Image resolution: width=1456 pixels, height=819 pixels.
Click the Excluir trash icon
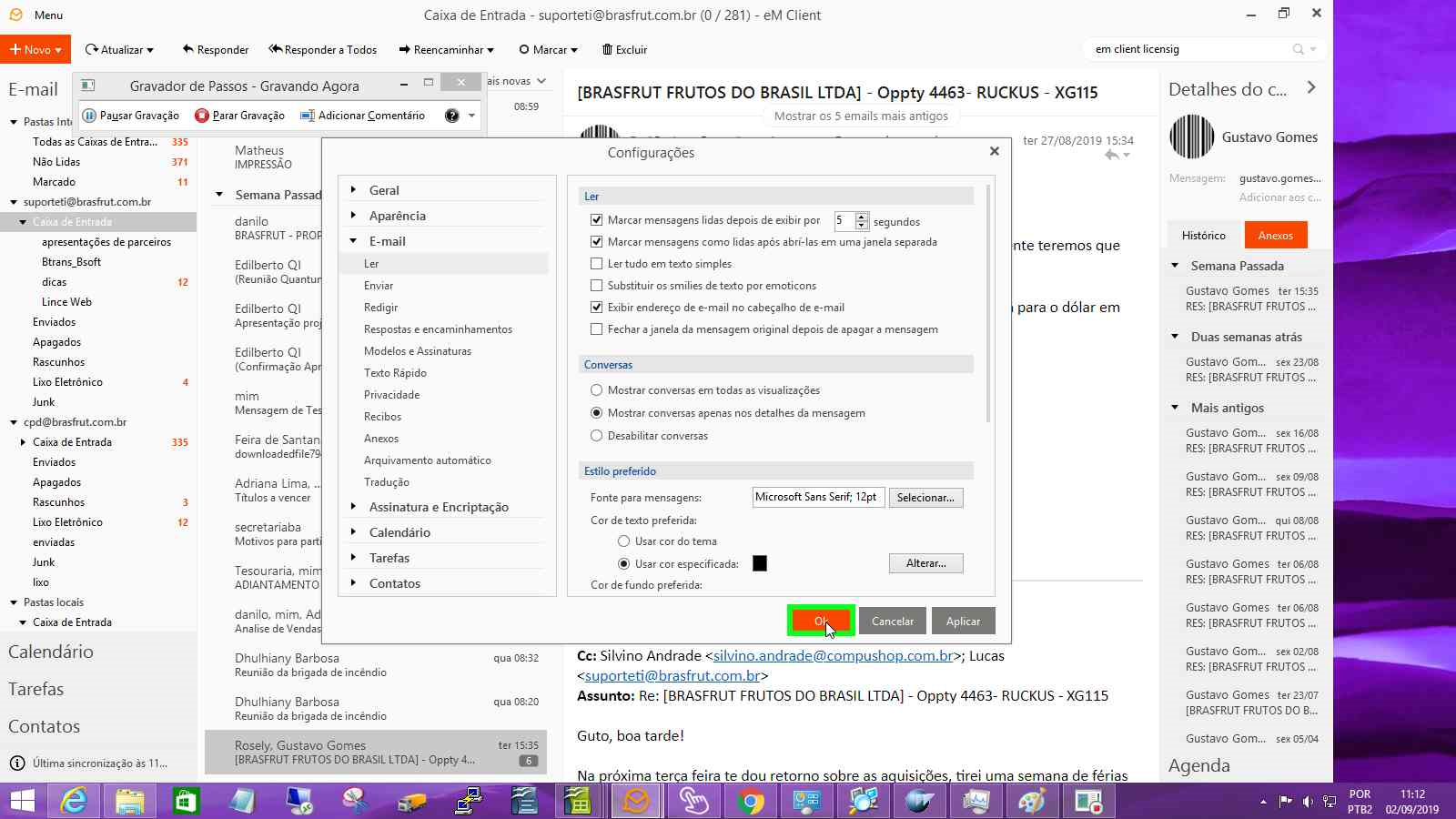click(607, 49)
